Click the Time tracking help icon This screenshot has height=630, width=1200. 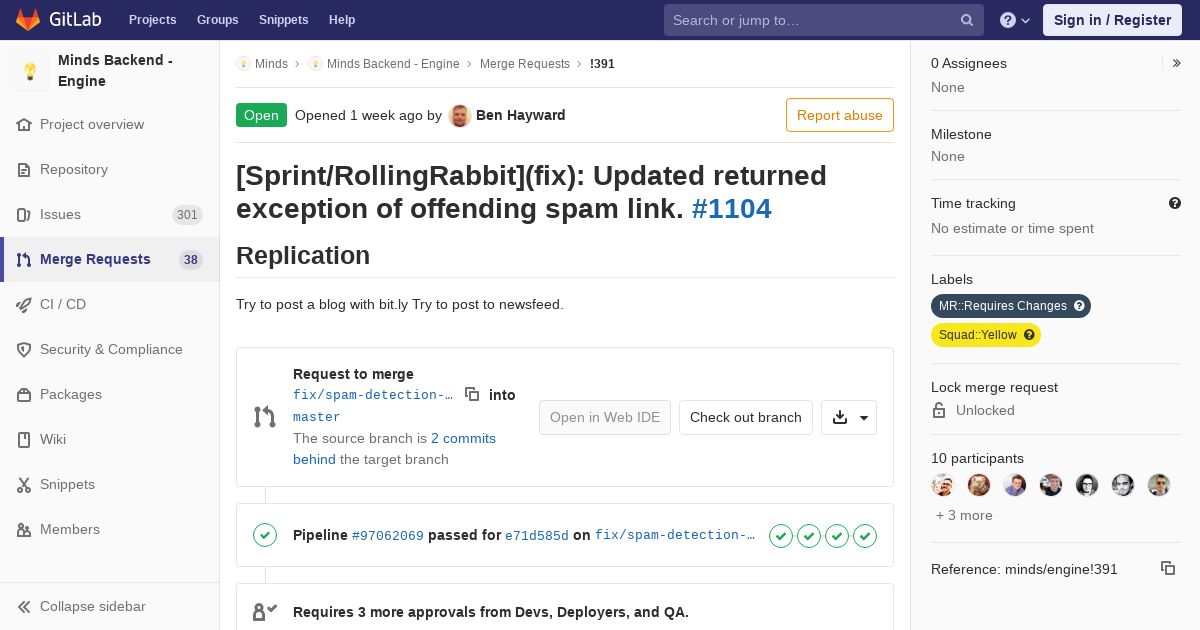point(1175,203)
